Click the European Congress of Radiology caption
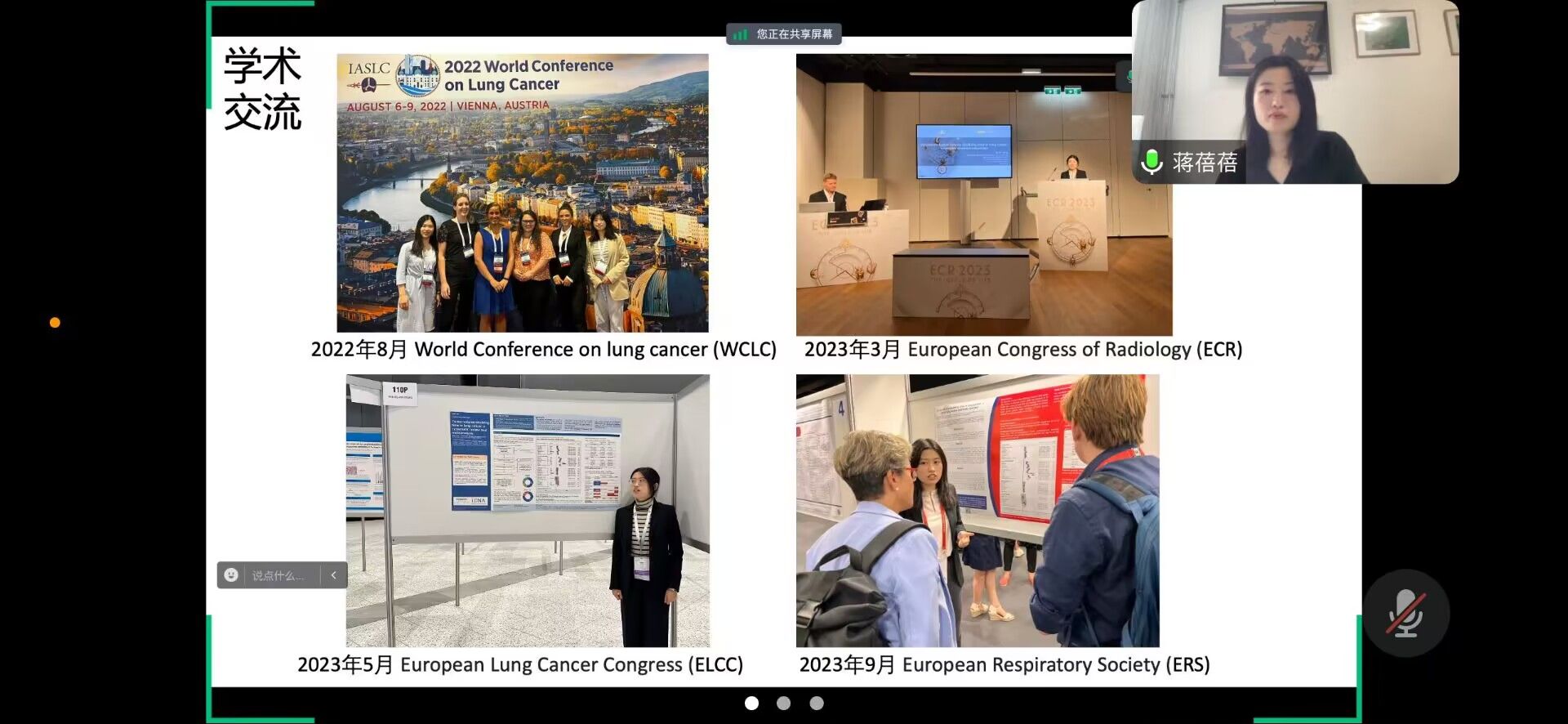Screen dimensions: 1568x724 pos(1022,350)
